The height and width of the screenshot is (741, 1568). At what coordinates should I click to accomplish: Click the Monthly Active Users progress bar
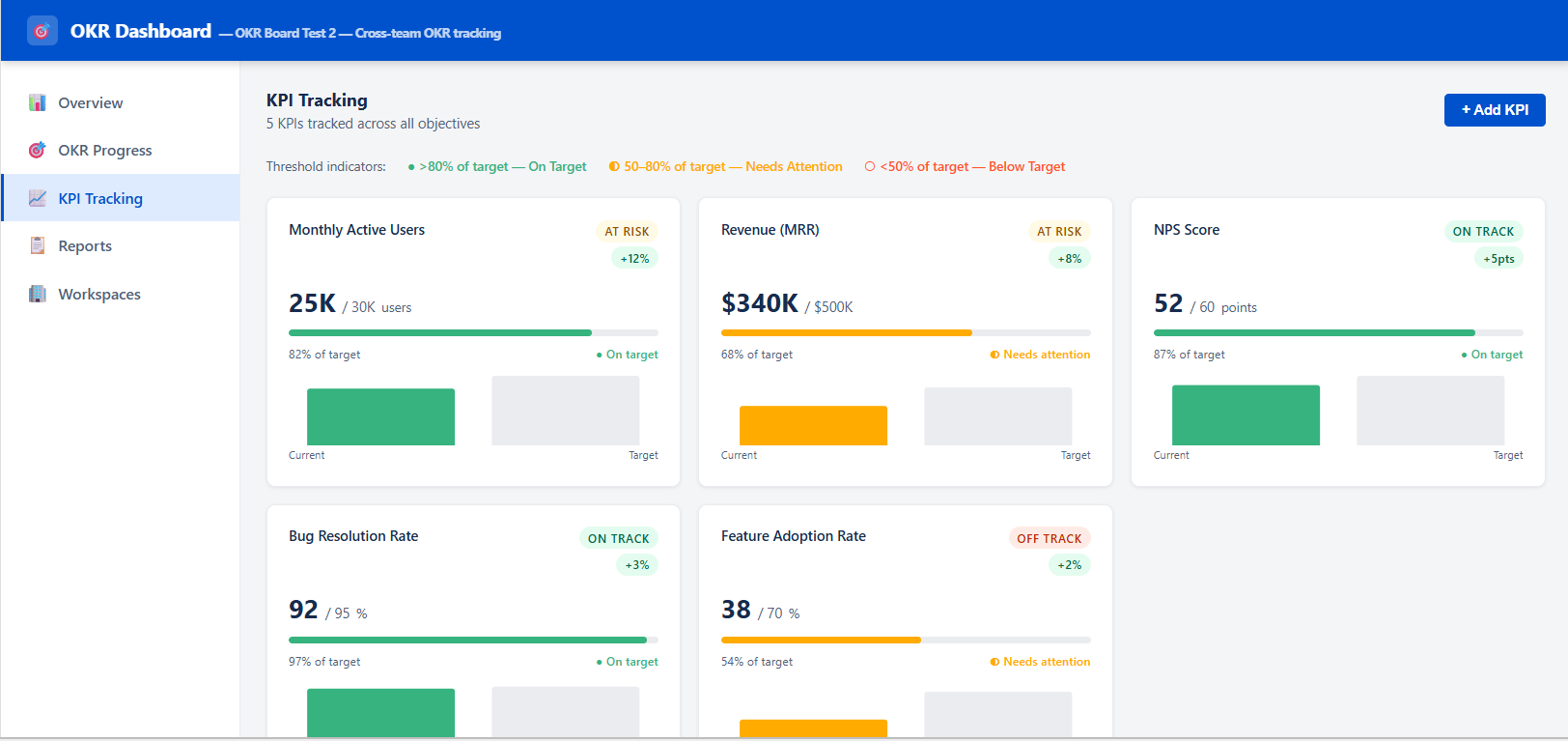point(473,332)
